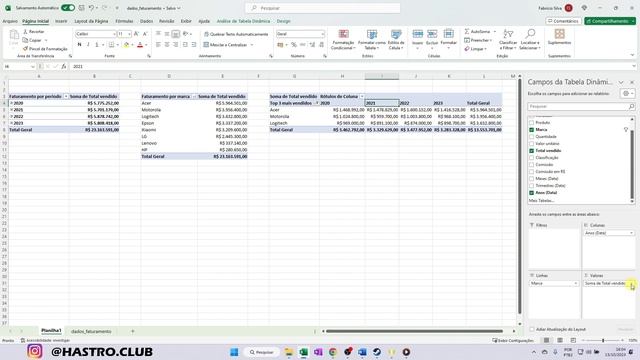
Task: Toggle the Salvamento Automático switch
Action: pos(68,8)
